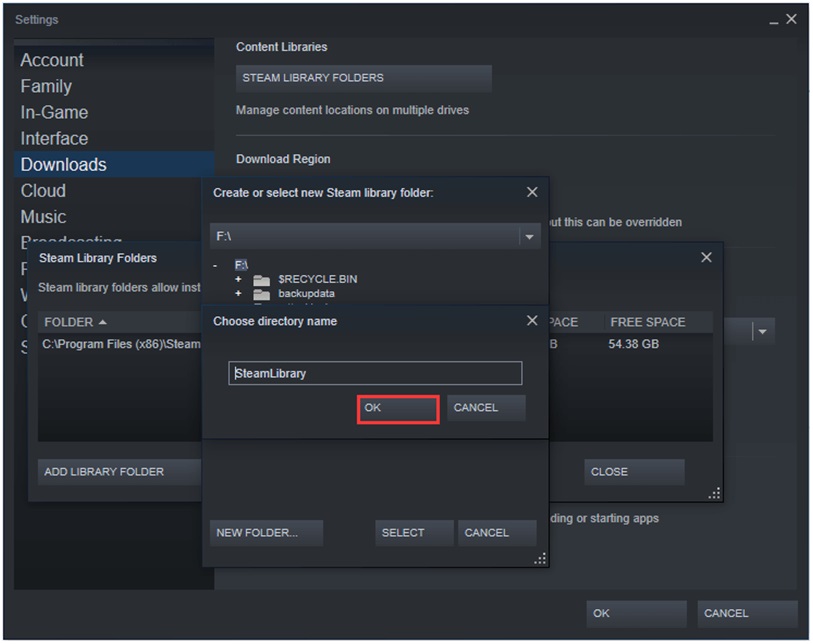813x644 pixels.
Task: Click the folder icon beside $RECYCLE.BIN
Action: click(260, 279)
